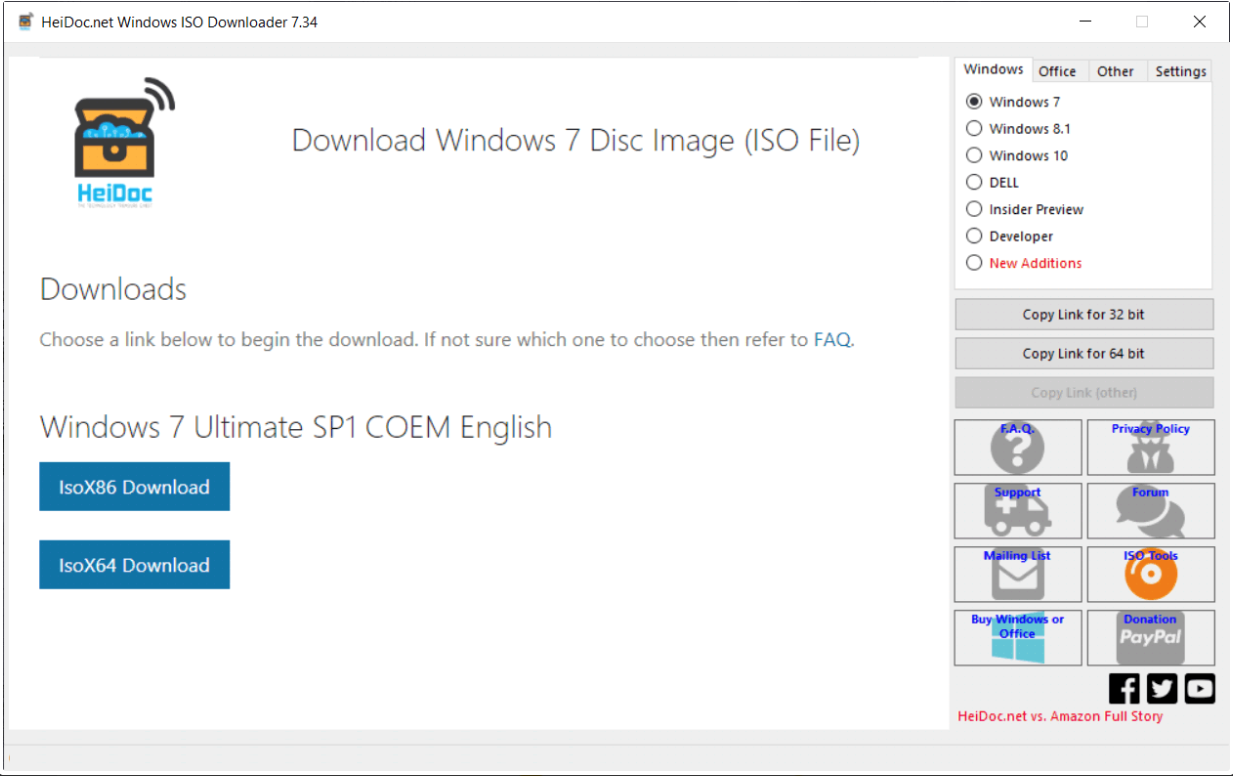Click the Support ambulance icon

1018,511
